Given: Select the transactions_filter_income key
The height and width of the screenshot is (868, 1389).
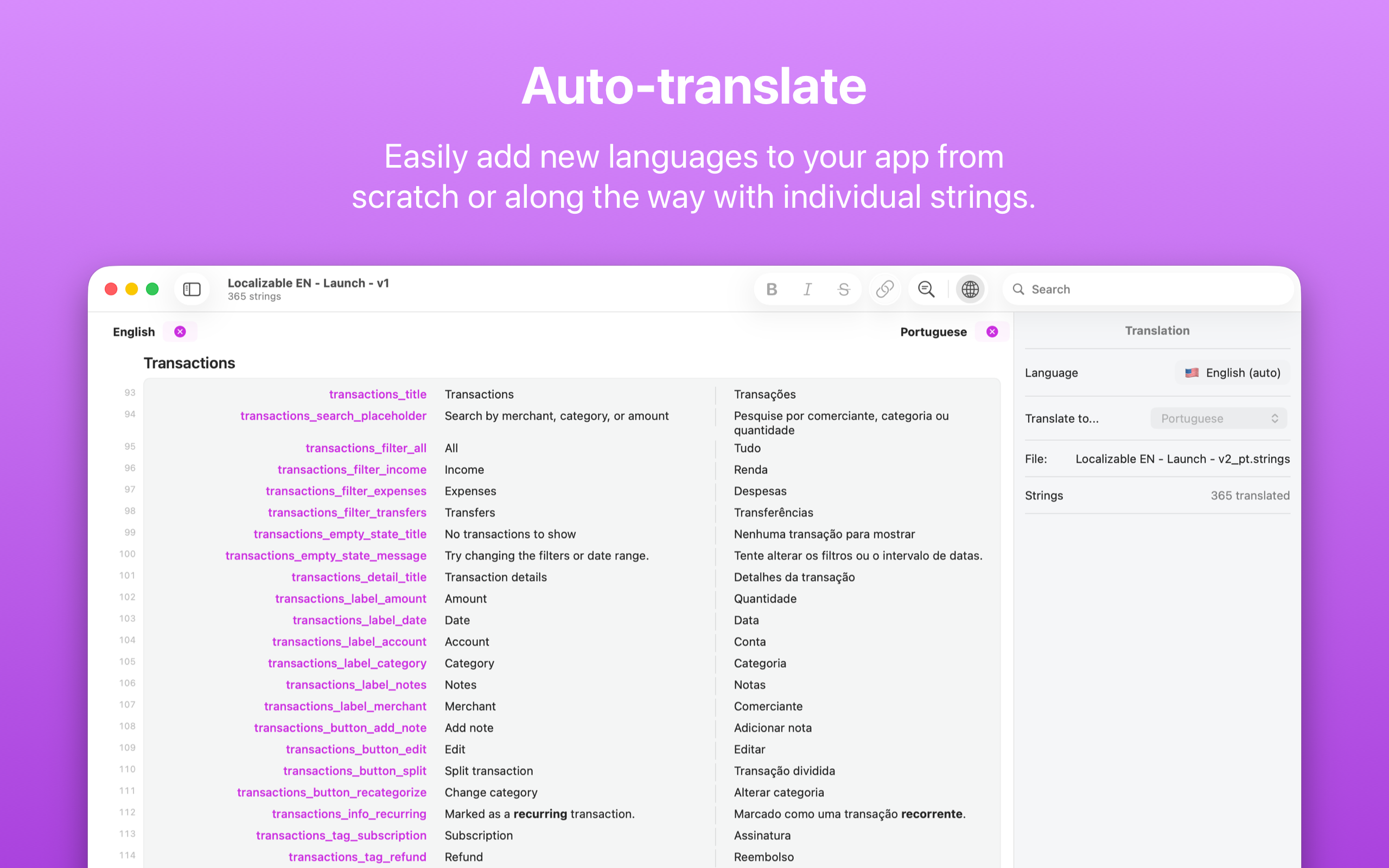Looking at the screenshot, I should pyautogui.click(x=352, y=470).
